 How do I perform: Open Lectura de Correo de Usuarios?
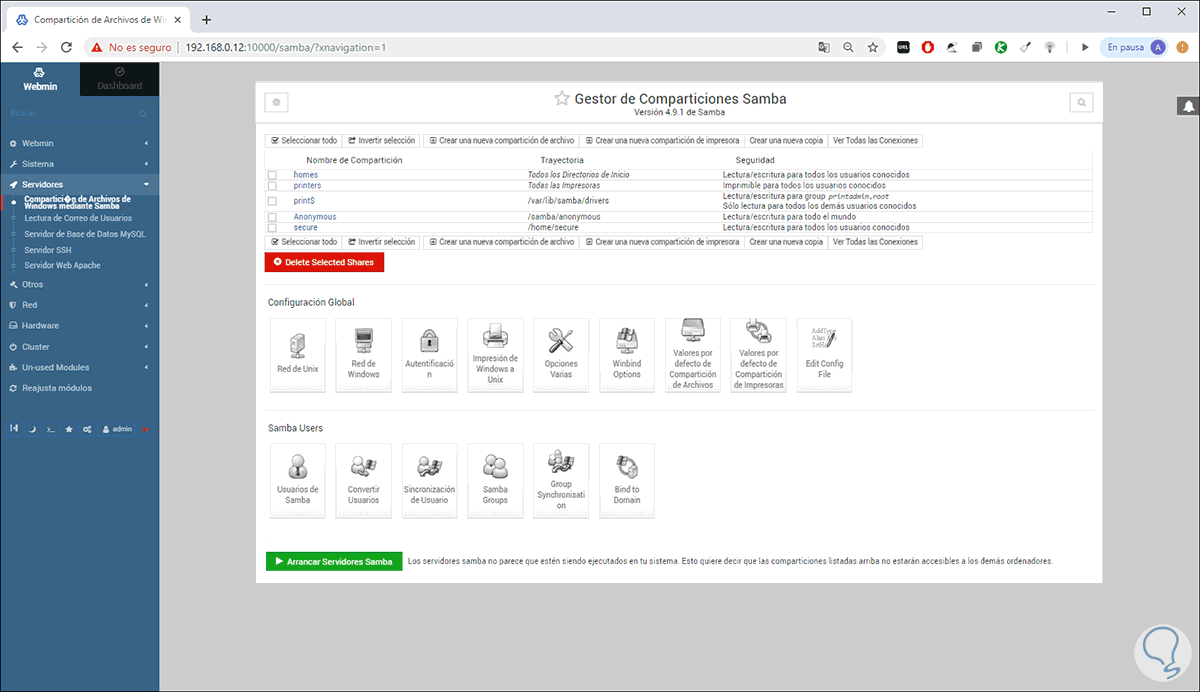click(x=78, y=218)
